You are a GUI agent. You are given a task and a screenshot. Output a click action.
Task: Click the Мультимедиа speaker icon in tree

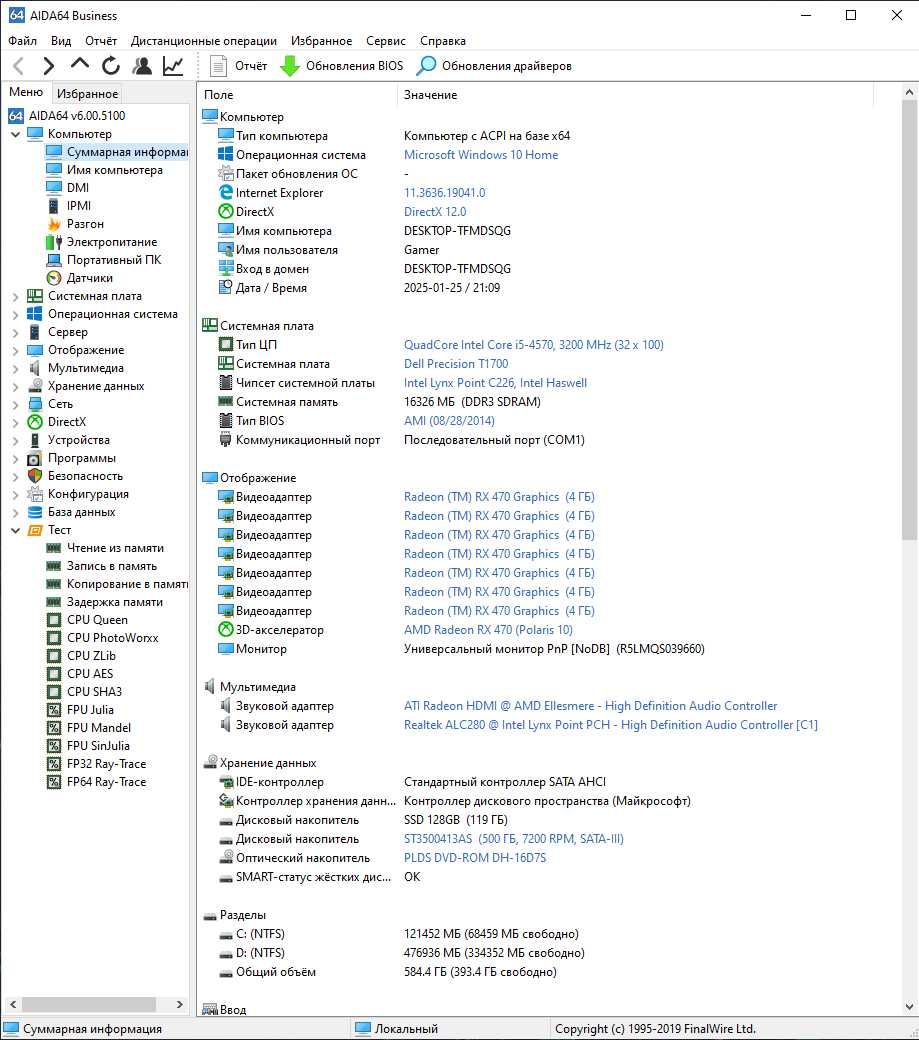tap(34, 368)
